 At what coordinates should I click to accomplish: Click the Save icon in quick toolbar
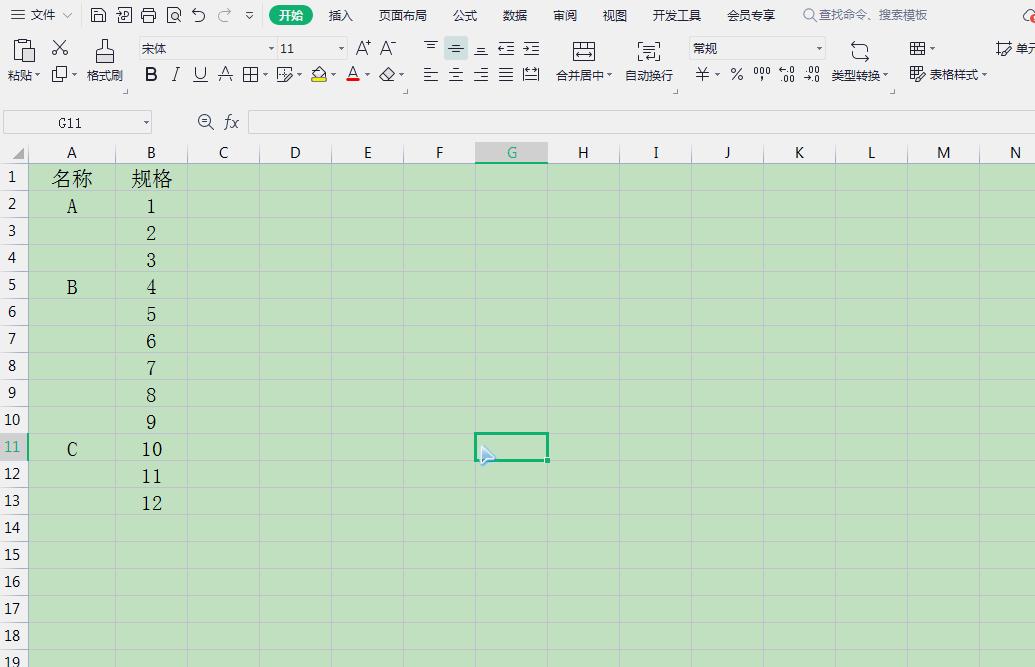[98, 15]
